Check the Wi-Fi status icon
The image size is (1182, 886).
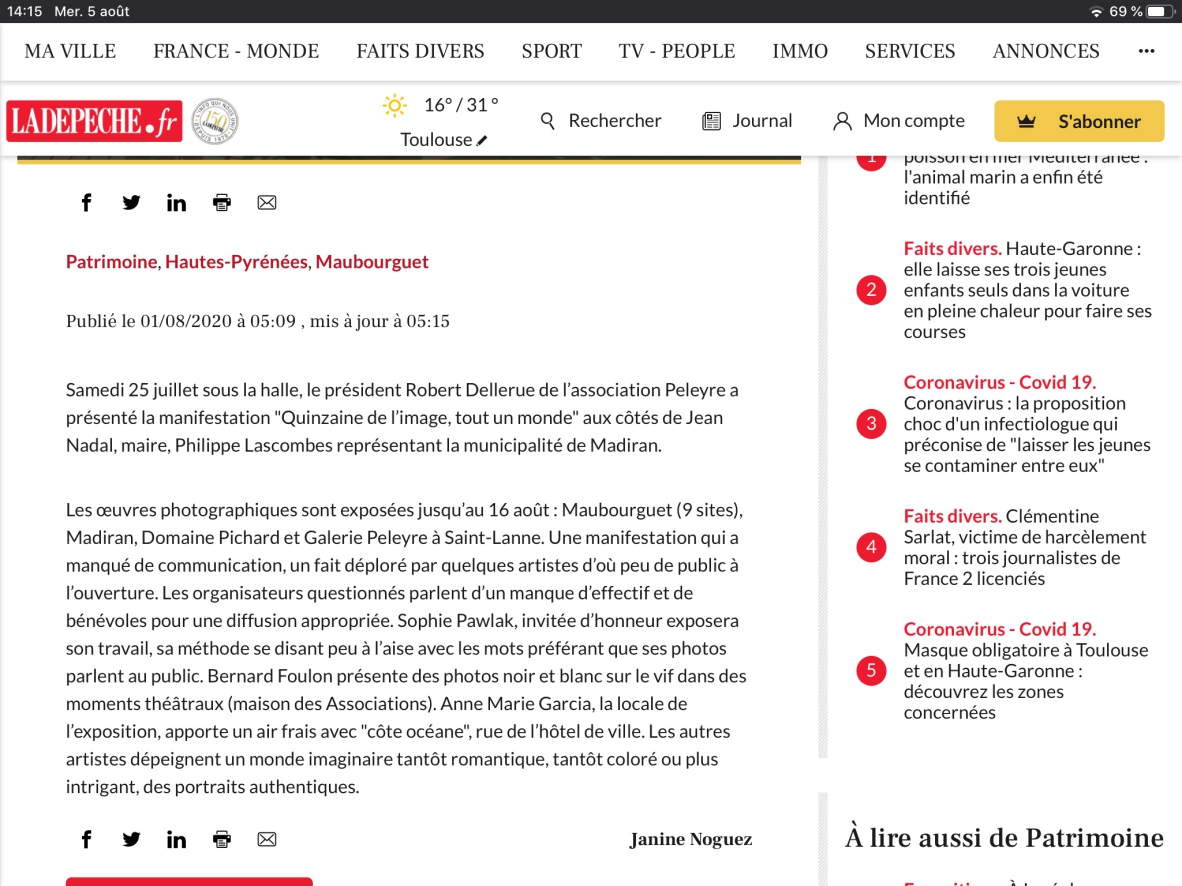click(x=1096, y=11)
